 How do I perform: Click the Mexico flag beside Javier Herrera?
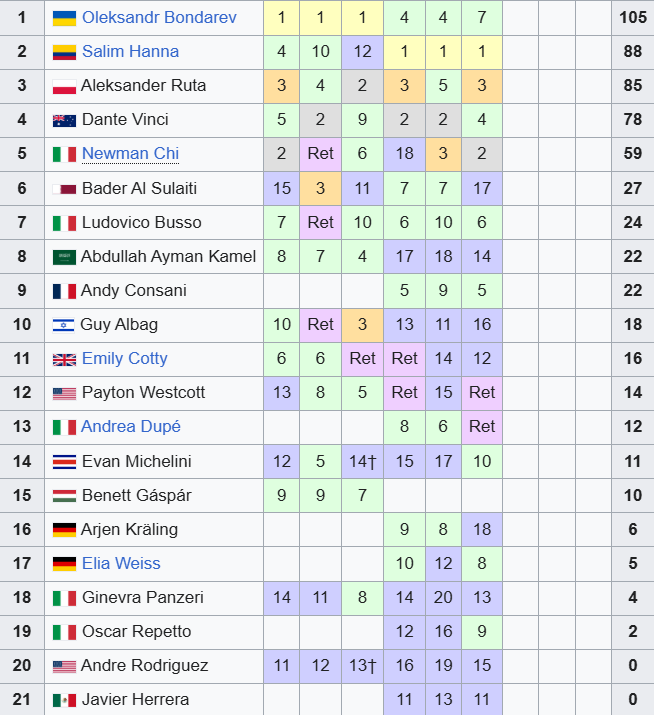coord(64,700)
